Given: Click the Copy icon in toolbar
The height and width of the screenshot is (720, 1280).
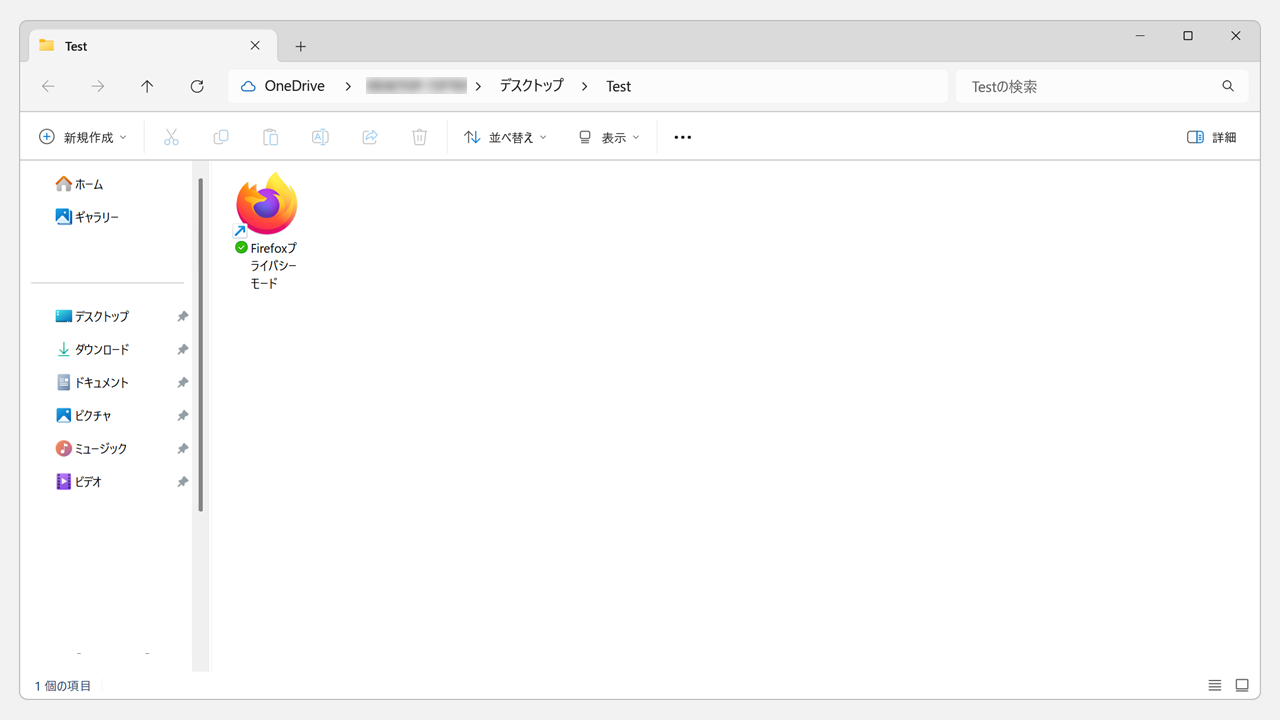Looking at the screenshot, I should [x=221, y=137].
